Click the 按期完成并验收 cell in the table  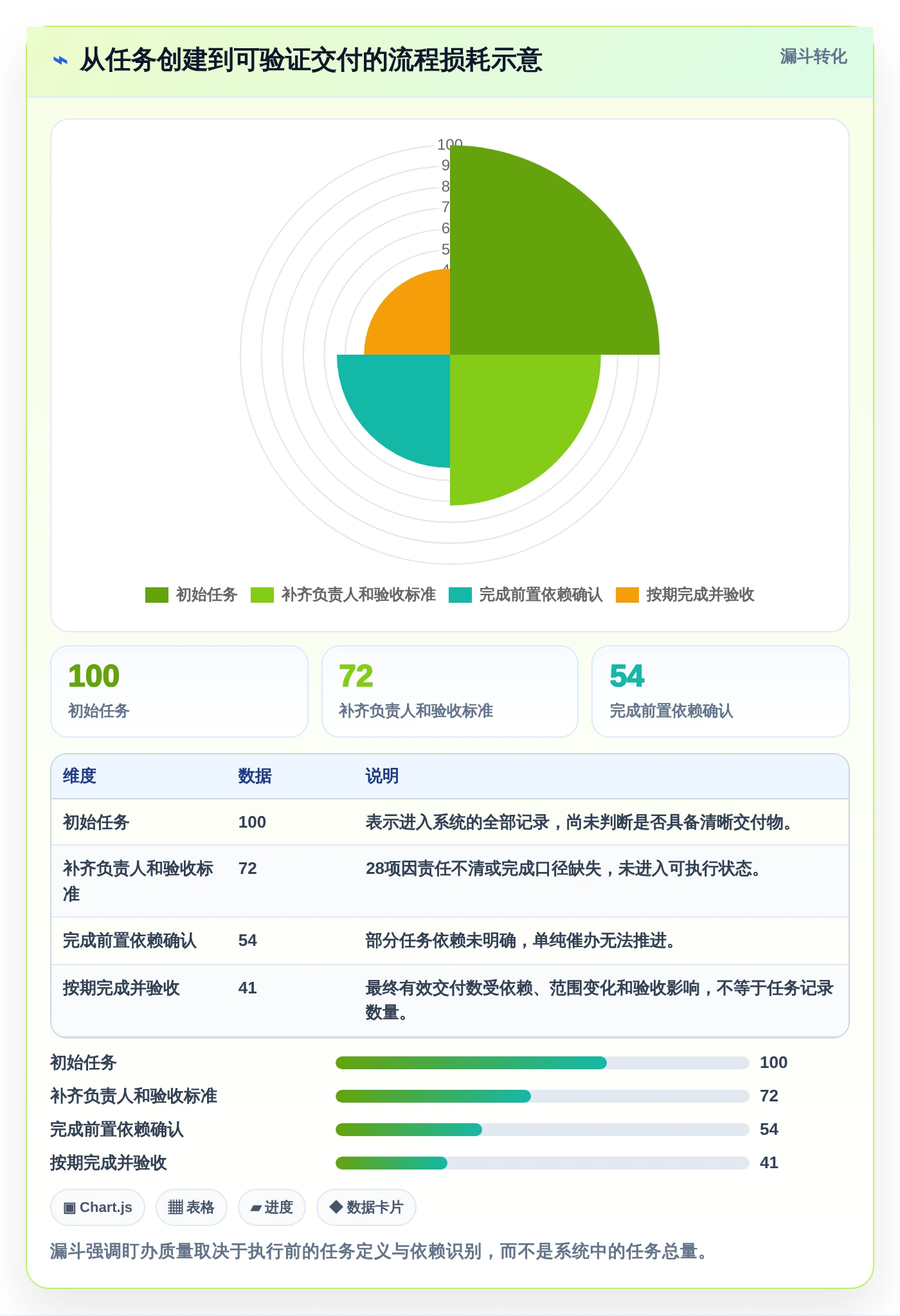(x=122, y=988)
